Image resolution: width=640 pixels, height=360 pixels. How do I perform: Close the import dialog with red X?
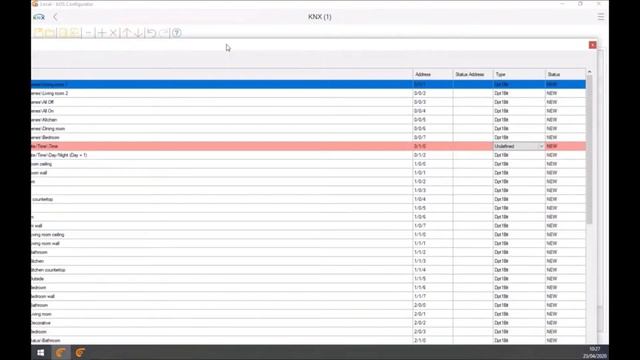593,45
